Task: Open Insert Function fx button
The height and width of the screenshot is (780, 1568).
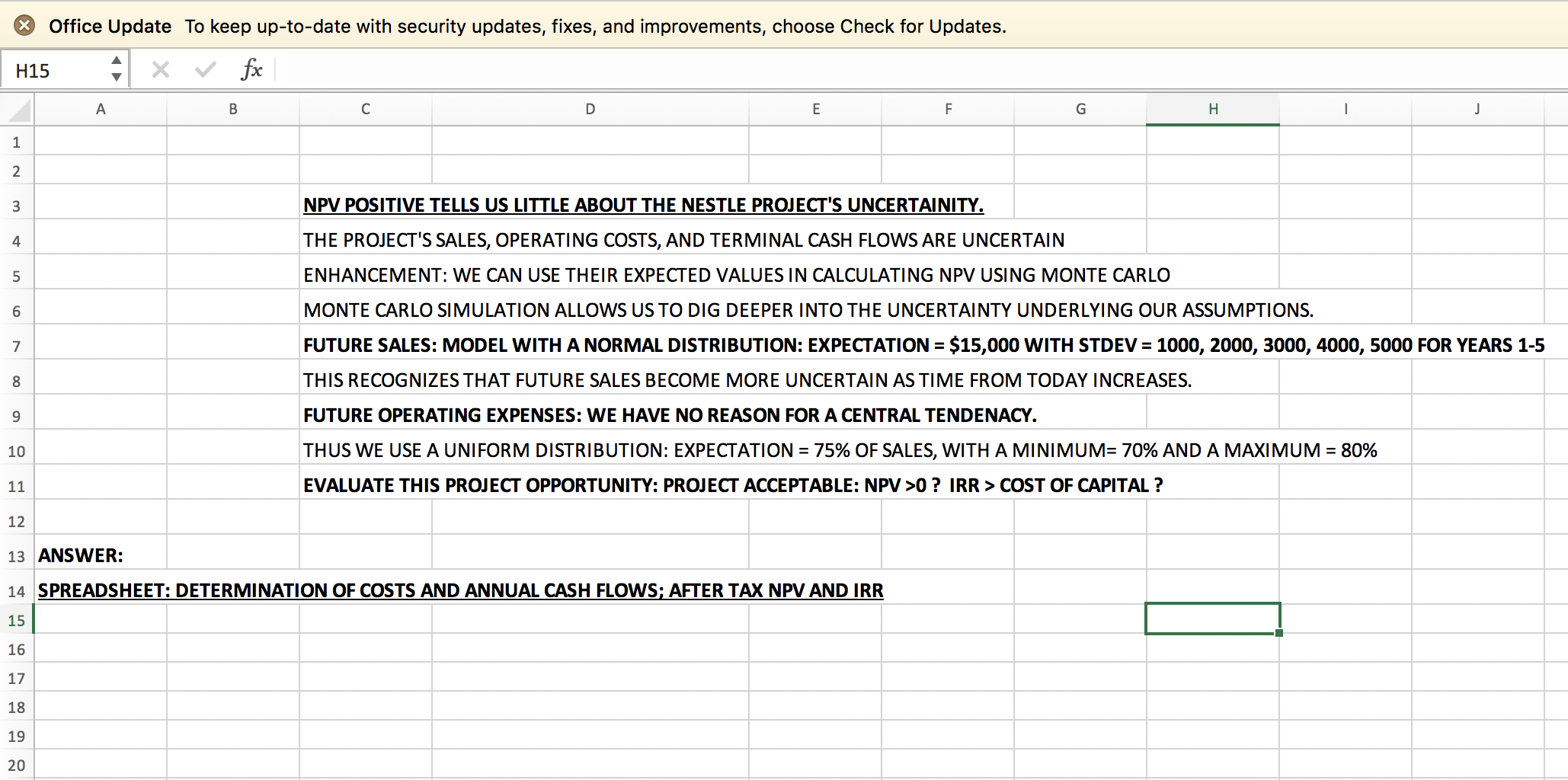Action: (251, 69)
